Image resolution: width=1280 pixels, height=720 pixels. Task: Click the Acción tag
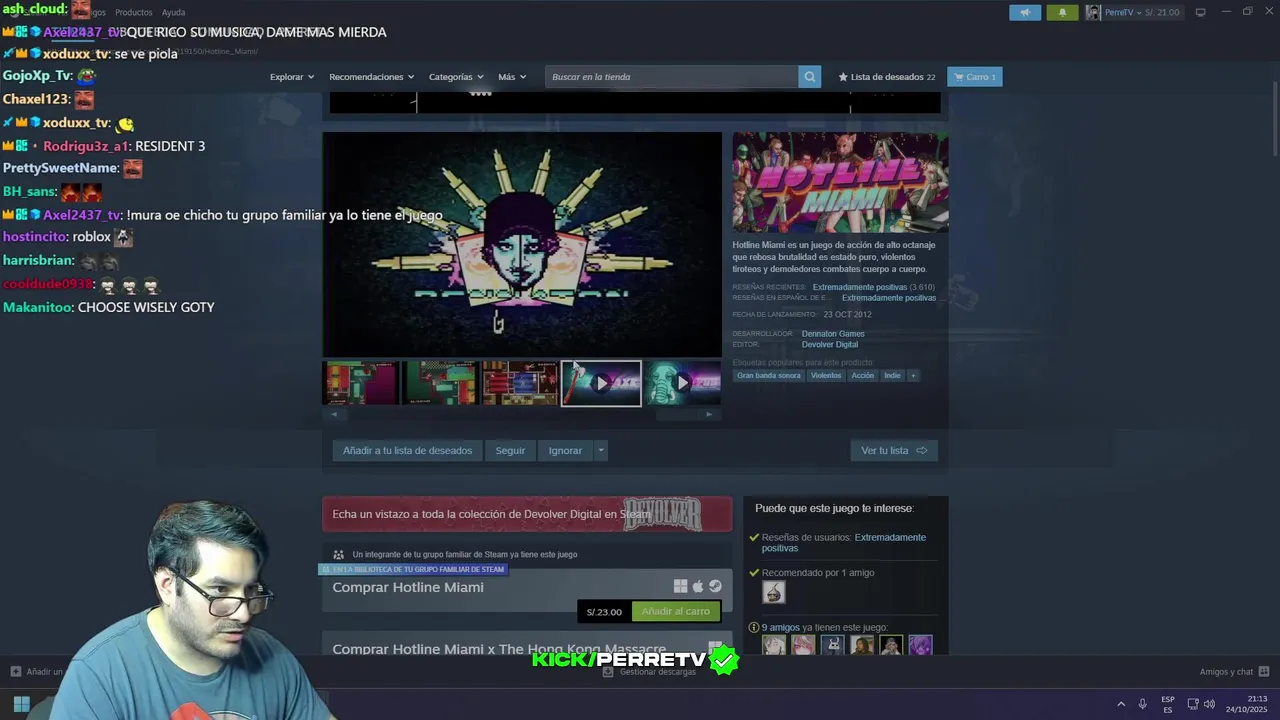(x=862, y=376)
